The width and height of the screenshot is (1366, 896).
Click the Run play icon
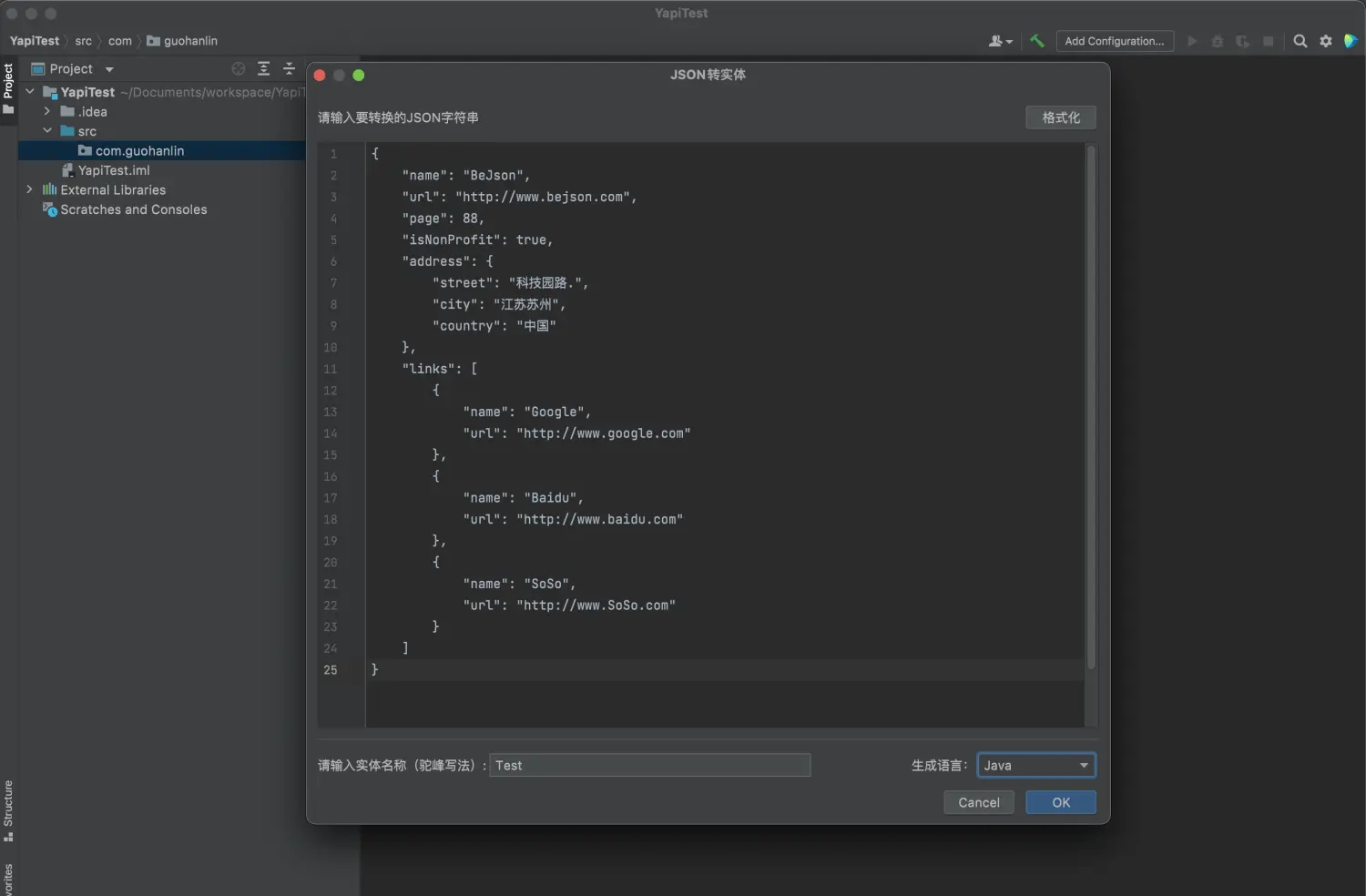(1191, 41)
